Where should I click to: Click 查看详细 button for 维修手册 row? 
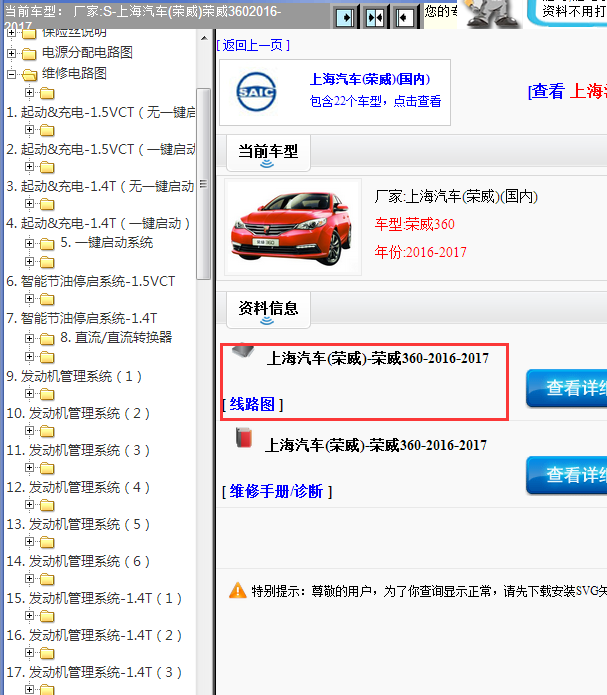567,475
